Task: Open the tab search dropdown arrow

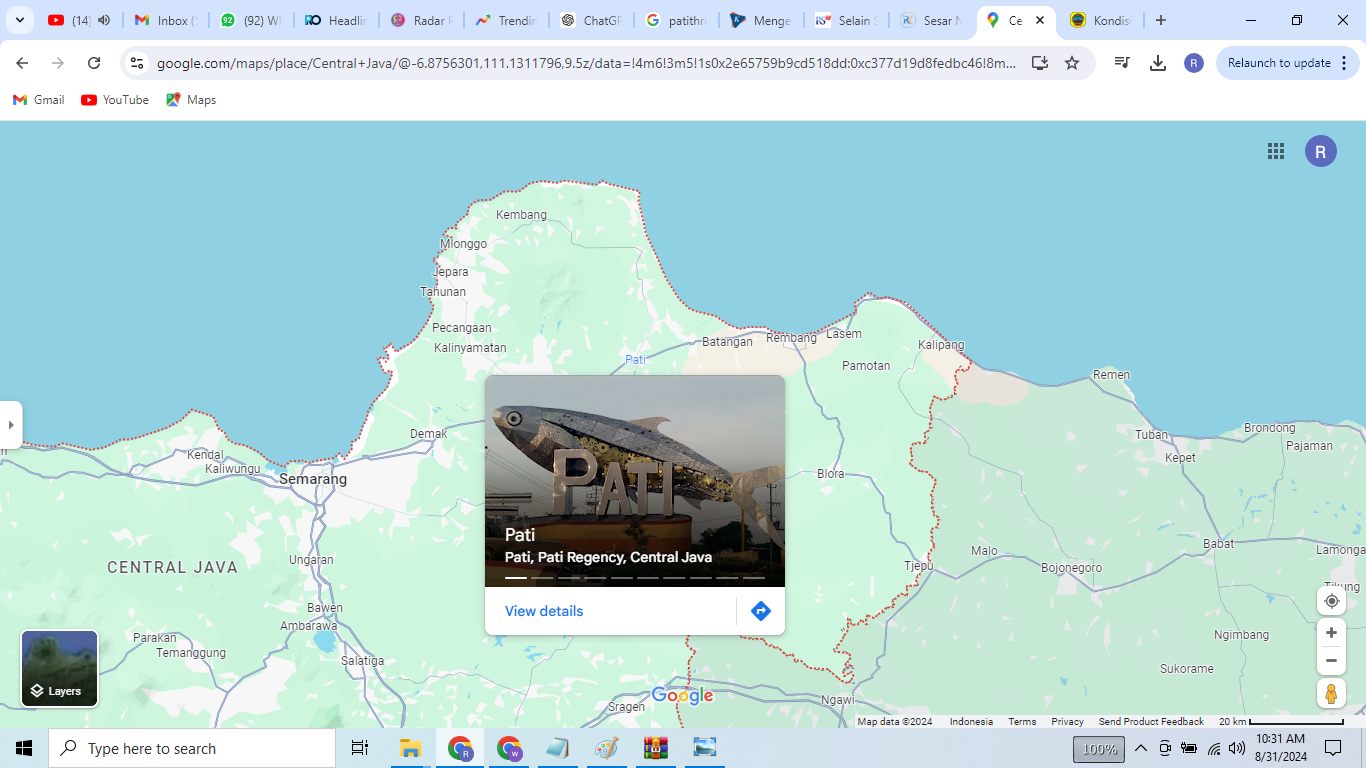Action: (x=19, y=20)
